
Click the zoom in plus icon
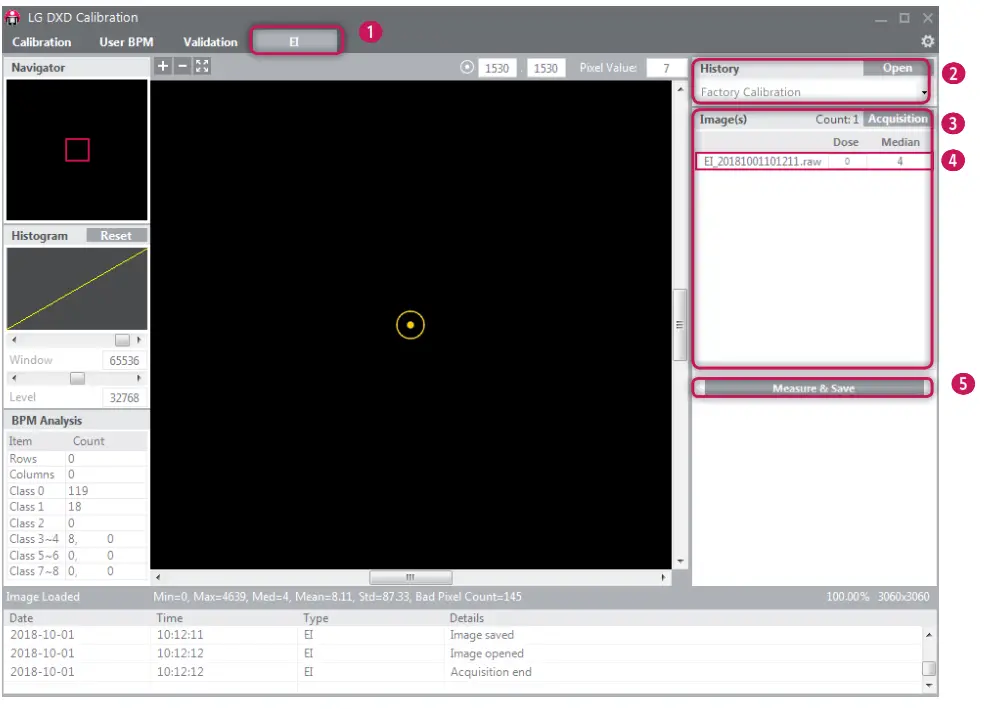point(164,66)
